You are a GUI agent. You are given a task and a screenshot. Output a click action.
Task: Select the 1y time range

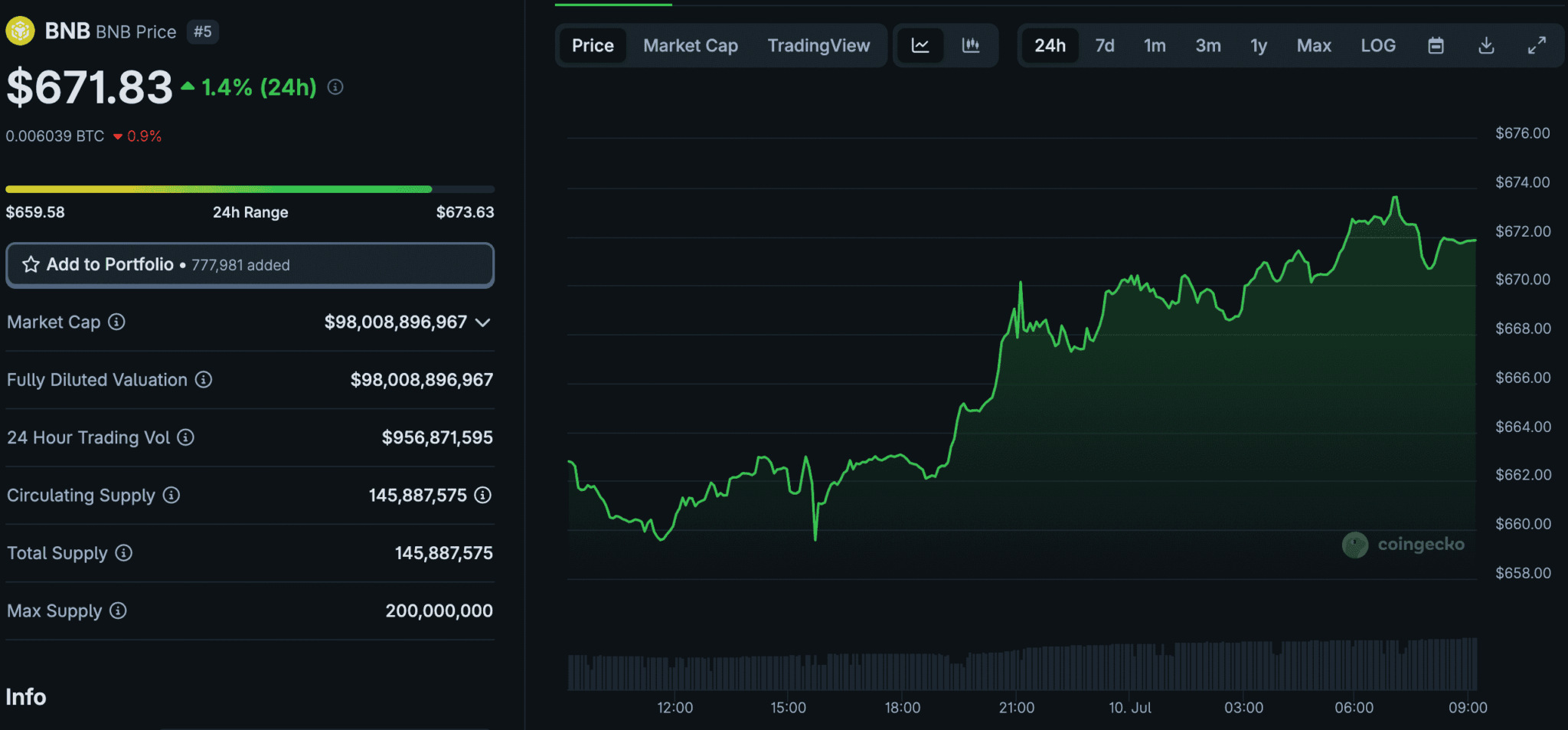(x=1259, y=45)
